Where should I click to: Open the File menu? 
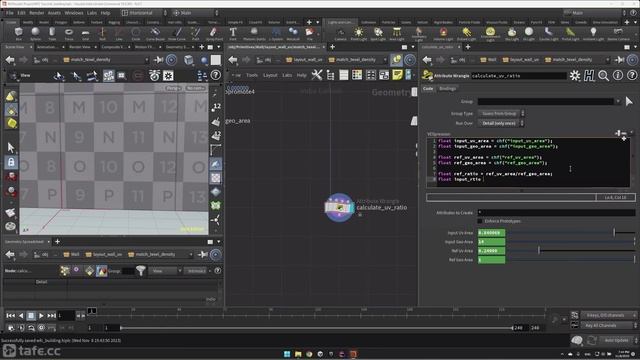point(10,13)
